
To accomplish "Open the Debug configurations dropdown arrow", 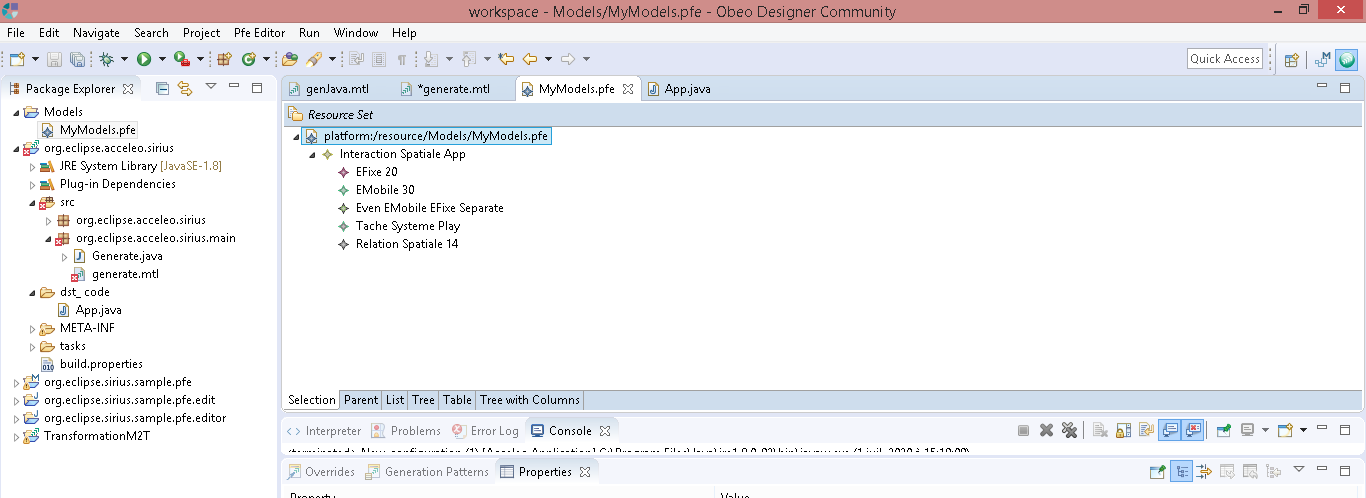I will [124, 60].
